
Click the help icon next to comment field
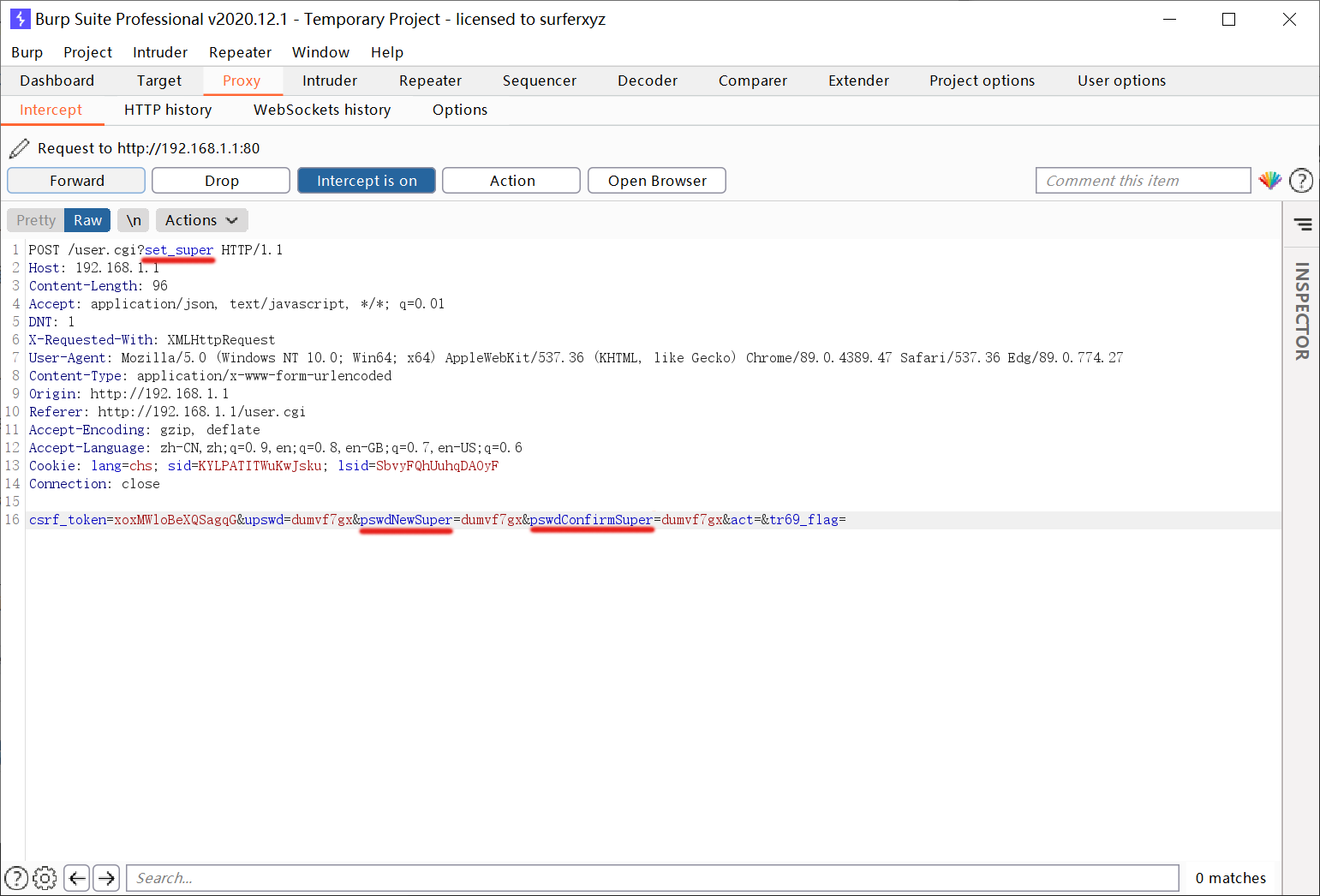point(1300,181)
